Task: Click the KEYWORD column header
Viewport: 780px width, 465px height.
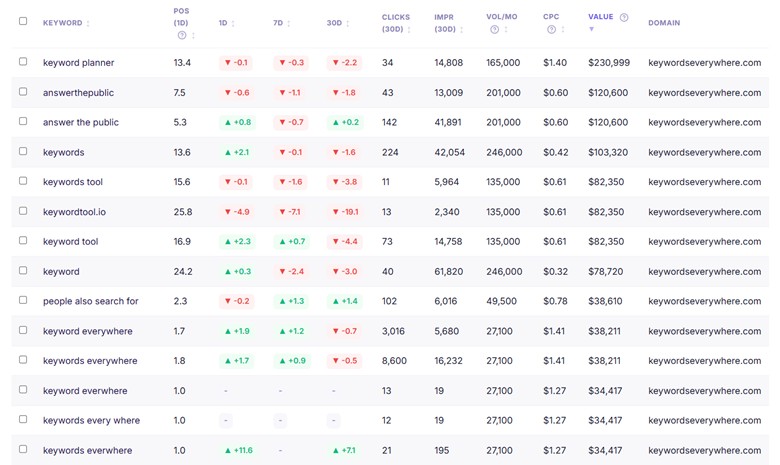Action: pos(62,23)
